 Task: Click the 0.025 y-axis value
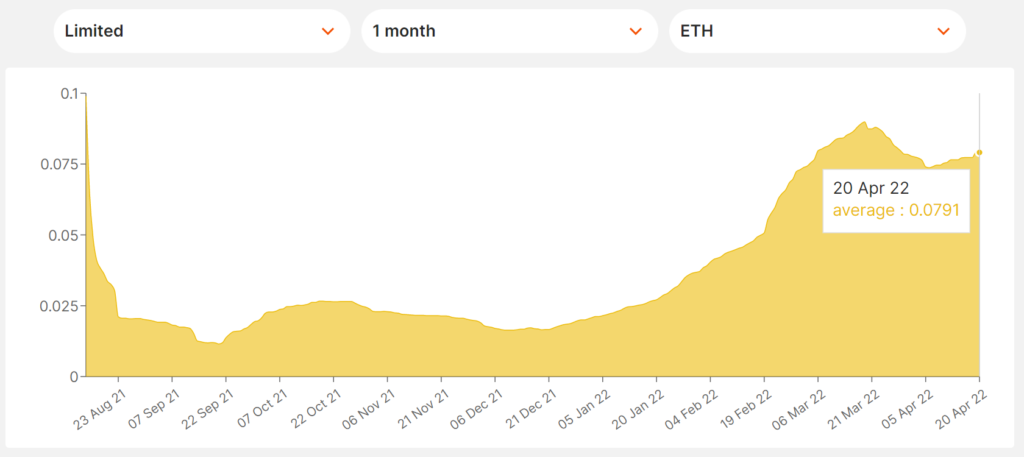60,306
